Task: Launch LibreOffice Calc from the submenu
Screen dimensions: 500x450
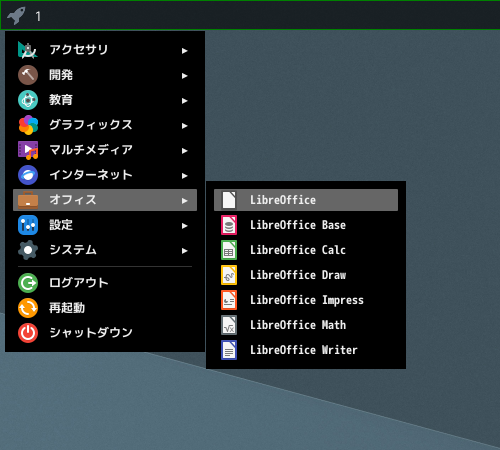Action: [306, 250]
